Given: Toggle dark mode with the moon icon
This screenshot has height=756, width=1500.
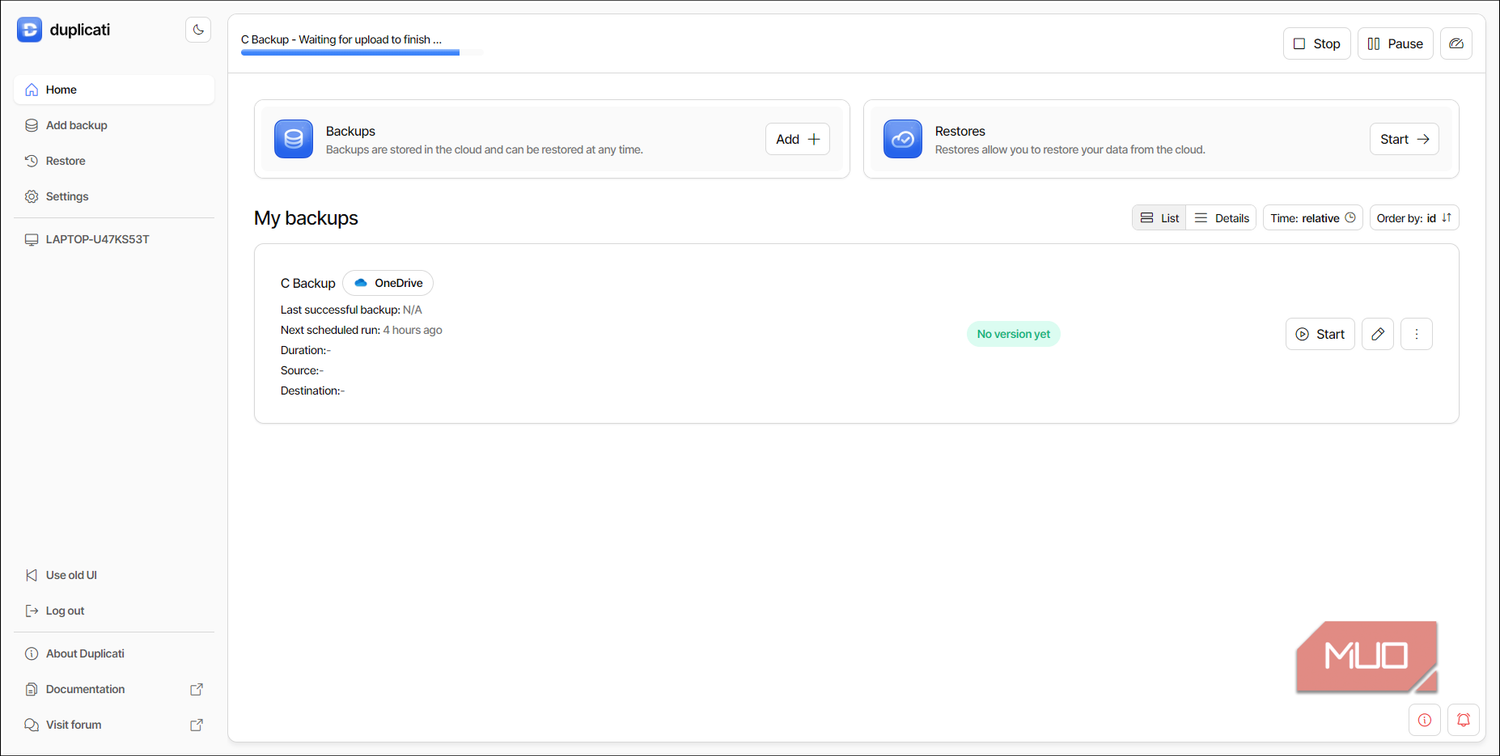Looking at the screenshot, I should 198,30.
